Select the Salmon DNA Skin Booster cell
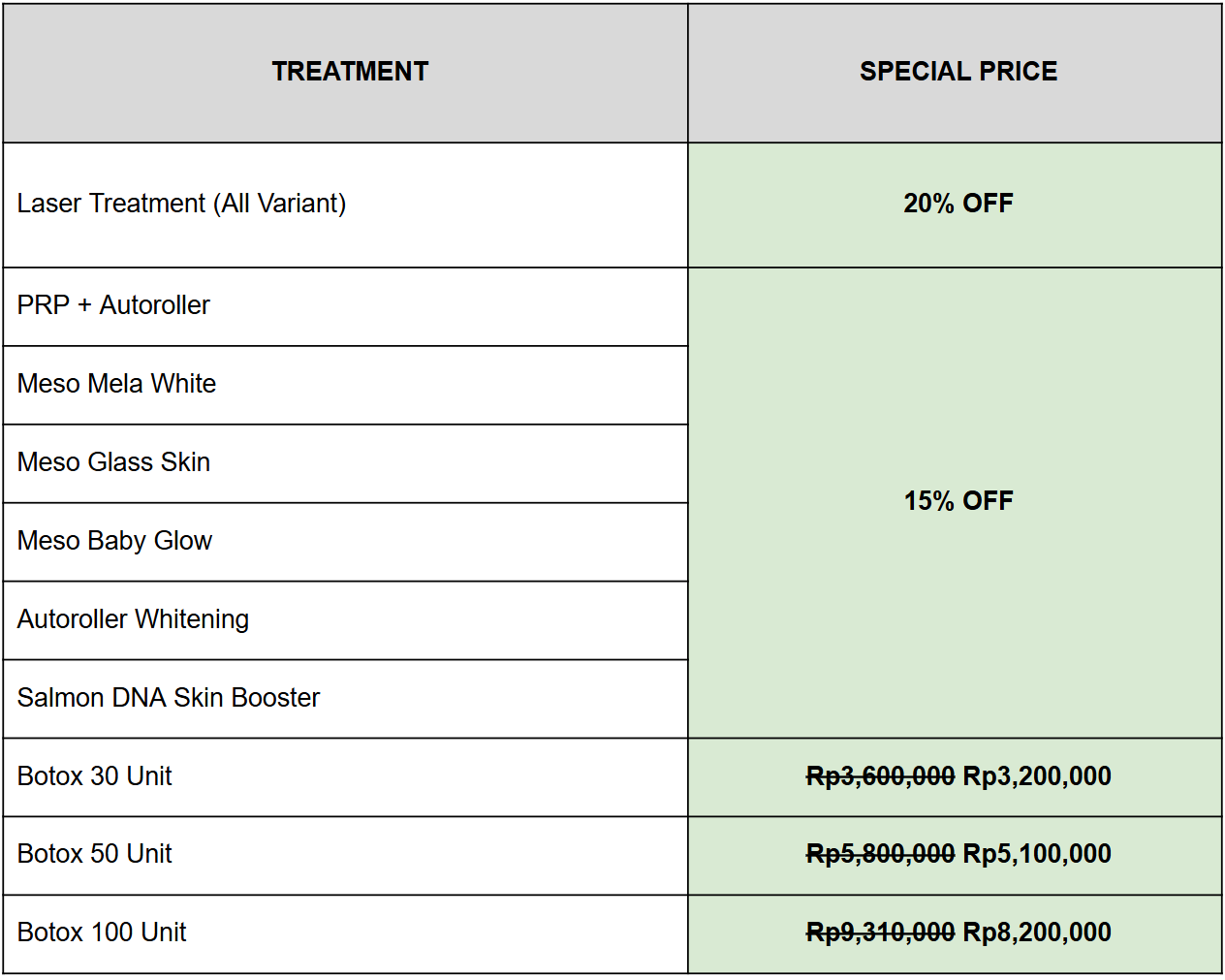This screenshot has width=1225, height=980. (x=345, y=699)
